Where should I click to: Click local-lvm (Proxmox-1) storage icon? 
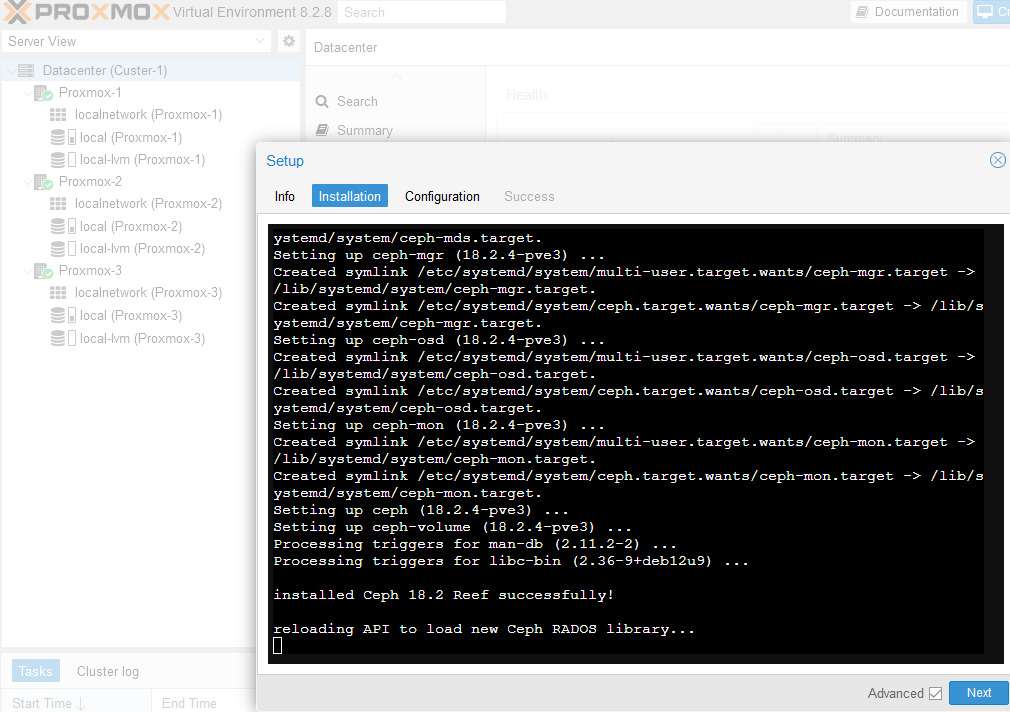[x=63, y=159]
